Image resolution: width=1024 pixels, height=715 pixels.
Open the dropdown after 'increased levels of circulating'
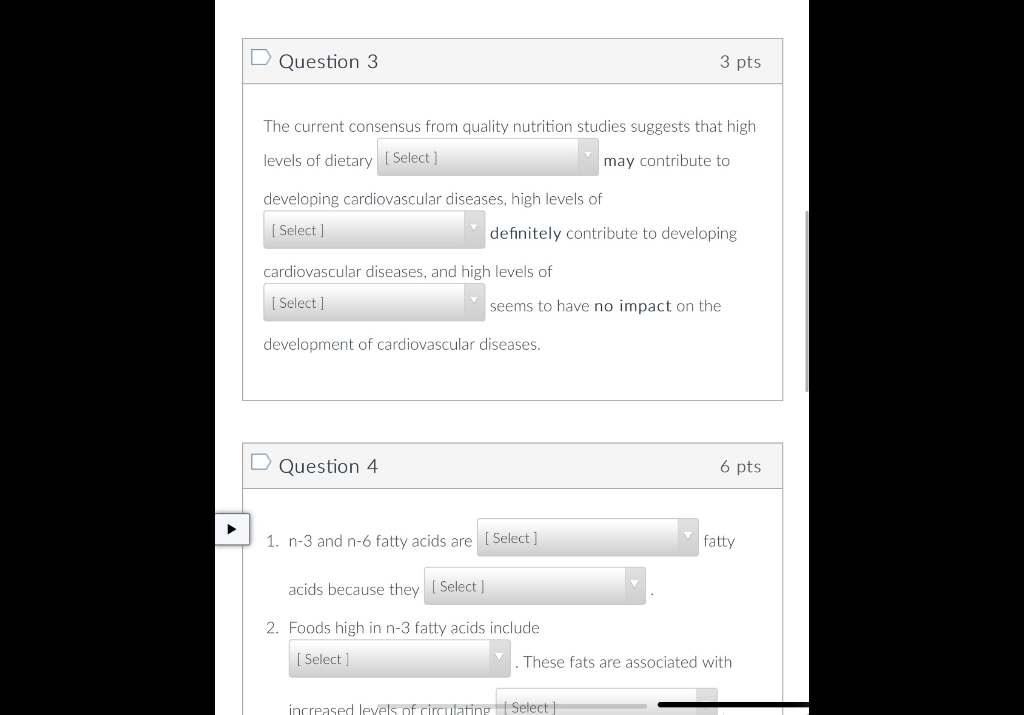[607, 703]
